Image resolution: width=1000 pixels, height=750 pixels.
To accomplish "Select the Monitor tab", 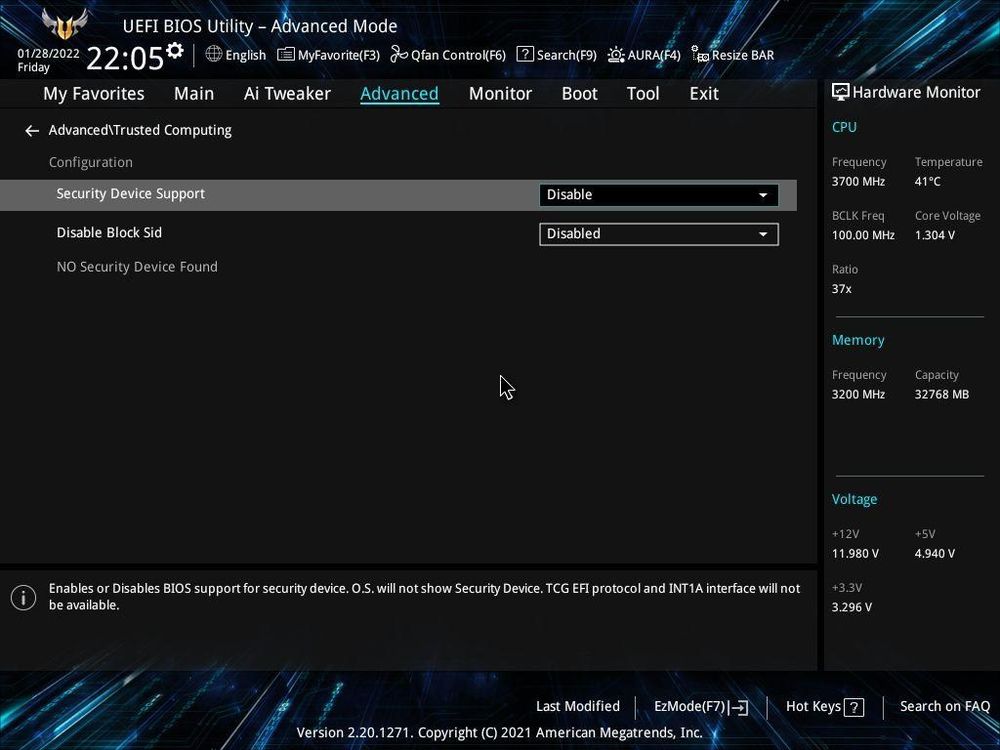I will coord(500,93).
